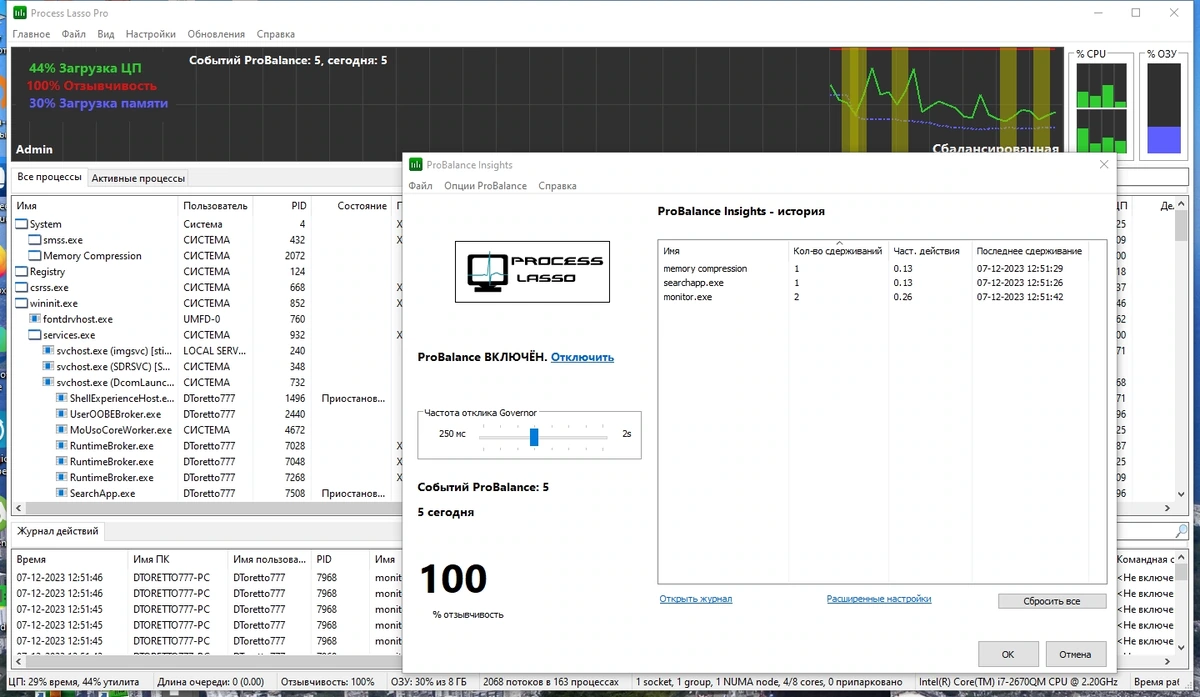Sort process list by Состояние column
The width and height of the screenshot is (1200, 697).
tap(351, 205)
